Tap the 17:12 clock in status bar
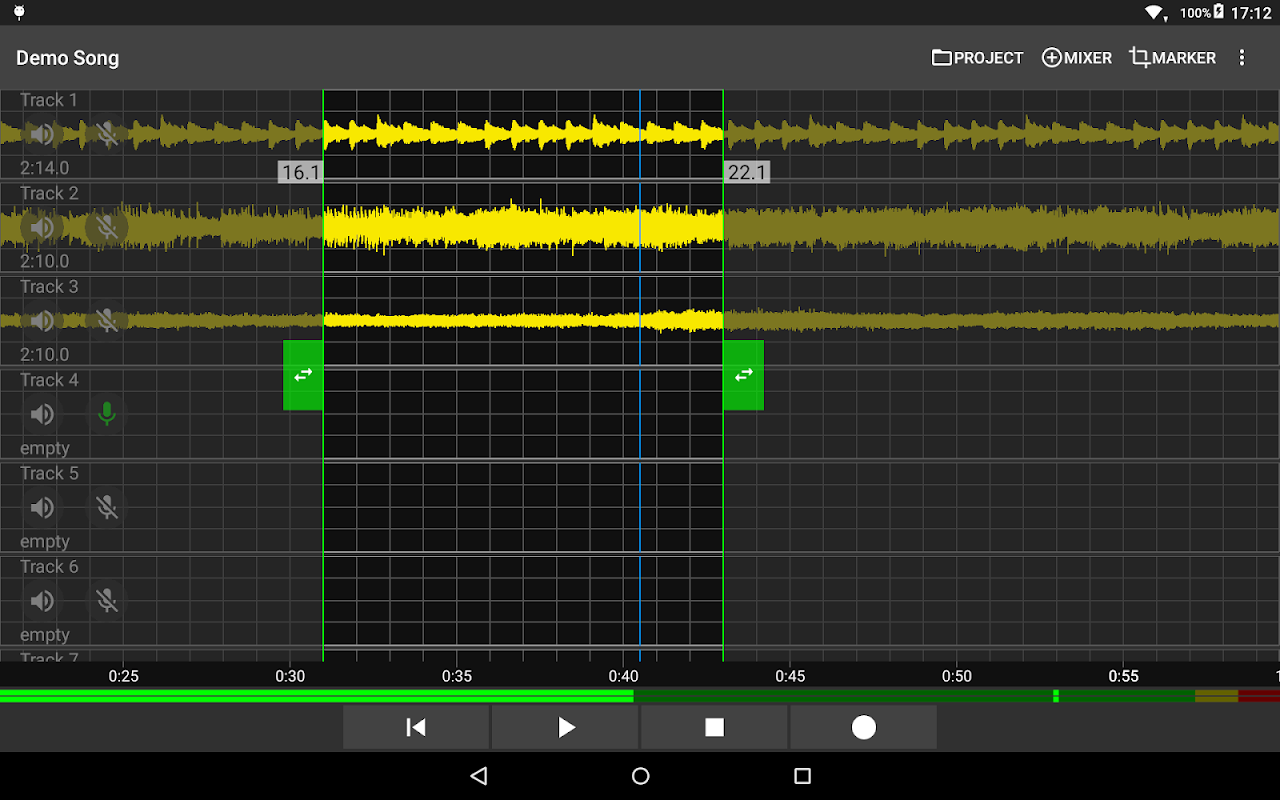The width and height of the screenshot is (1280, 800). click(1251, 13)
